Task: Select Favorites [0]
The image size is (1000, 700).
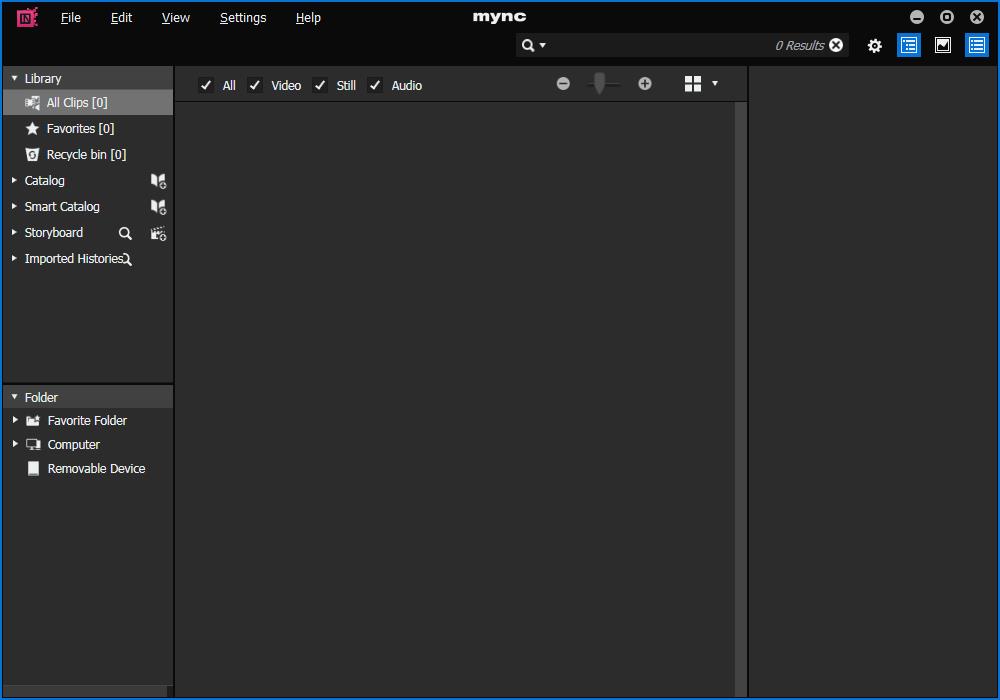Action: click(x=88, y=129)
